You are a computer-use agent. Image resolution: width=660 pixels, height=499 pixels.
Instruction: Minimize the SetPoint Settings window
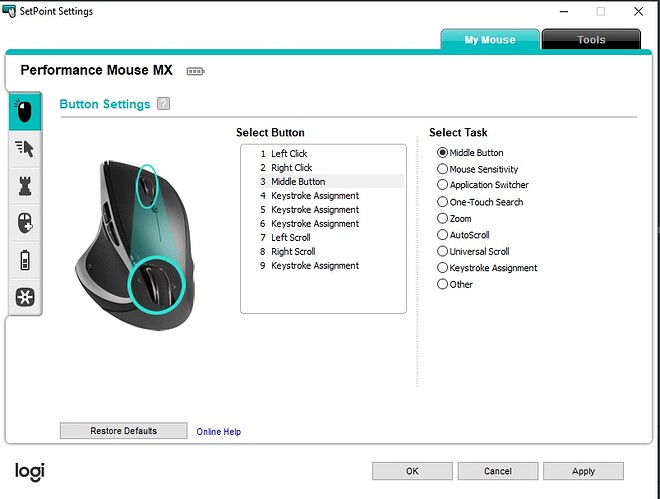click(x=564, y=11)
